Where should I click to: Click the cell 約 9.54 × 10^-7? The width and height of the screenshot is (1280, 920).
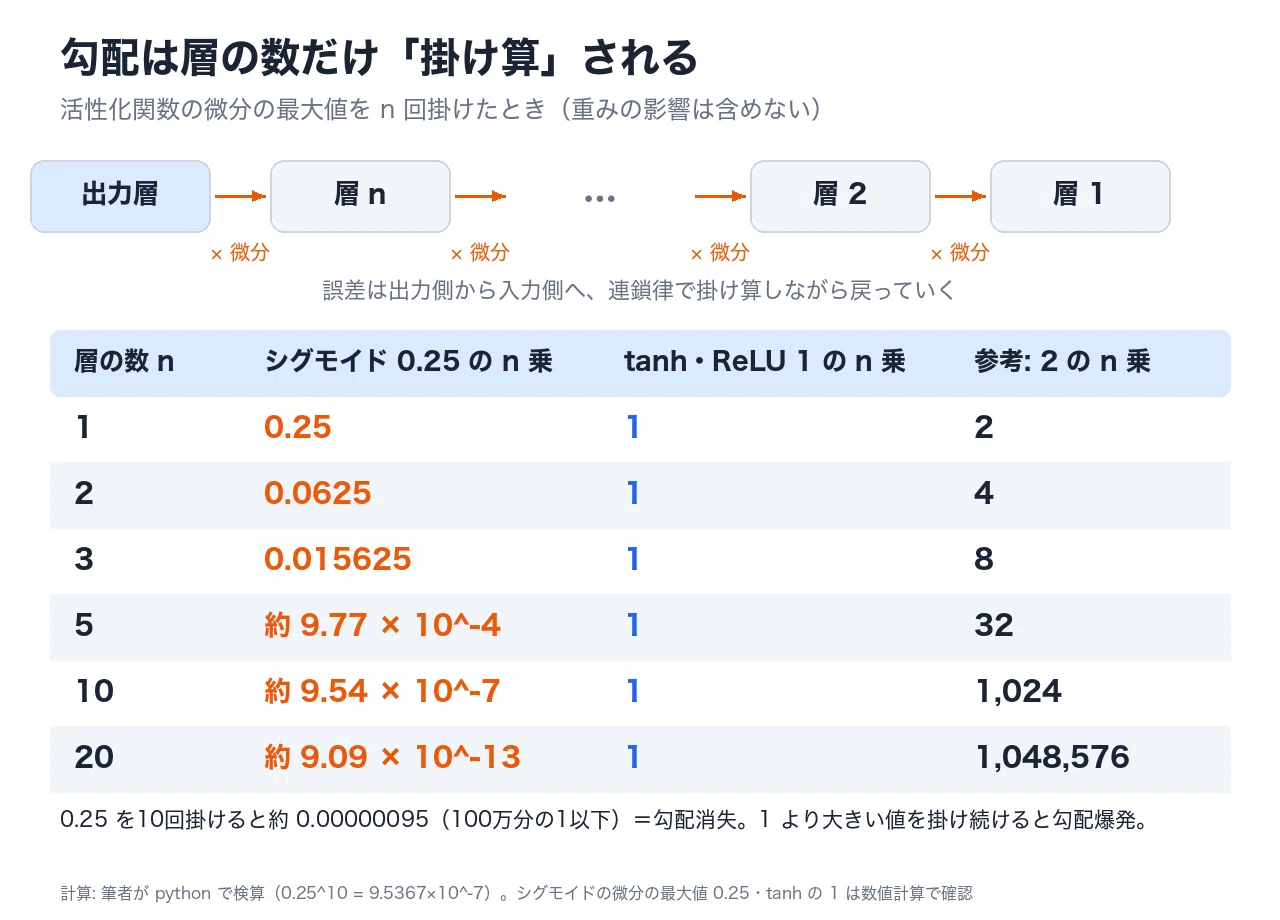[383, 691]
